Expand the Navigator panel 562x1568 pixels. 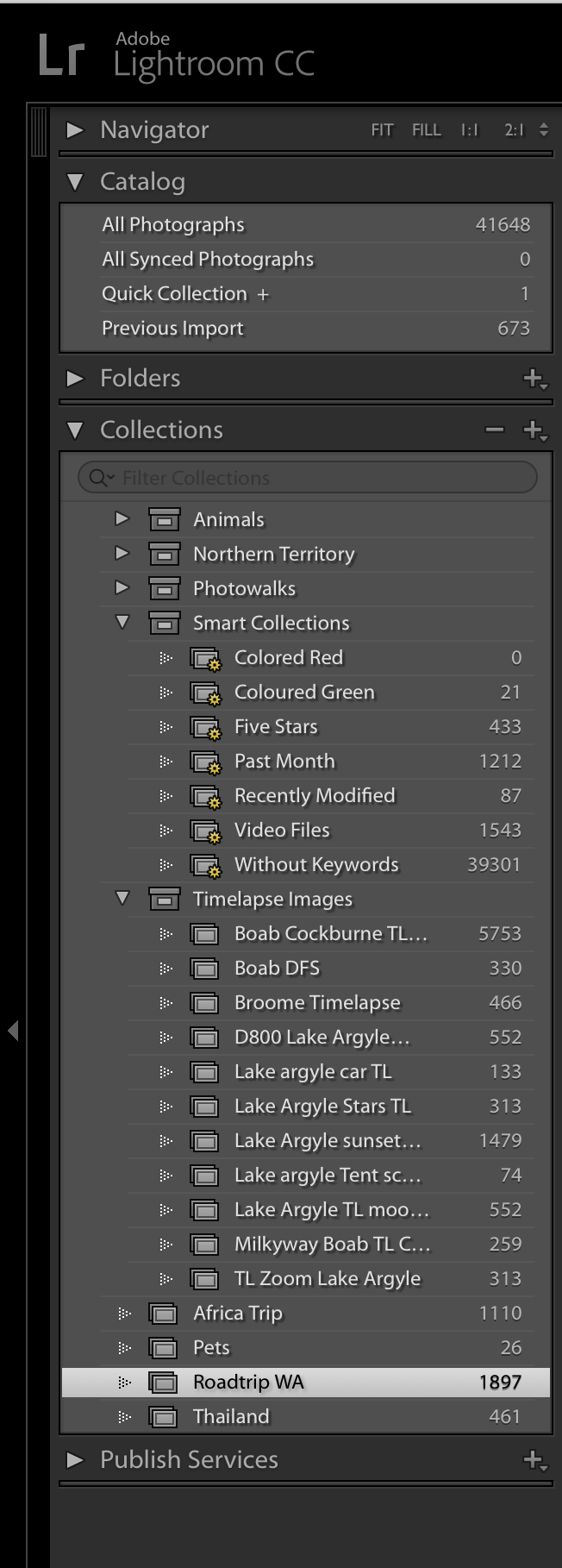point(75,130)
